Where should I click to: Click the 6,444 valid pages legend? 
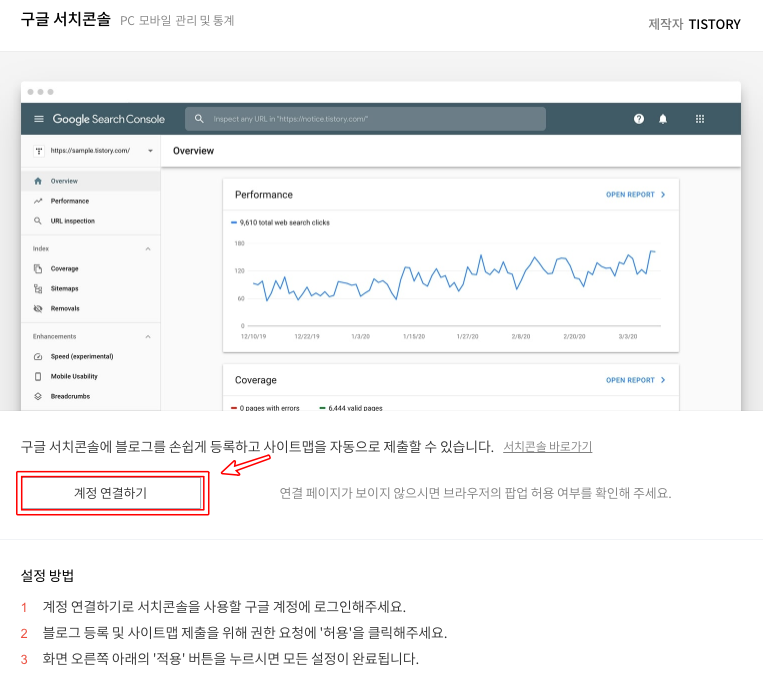[351, 408]
